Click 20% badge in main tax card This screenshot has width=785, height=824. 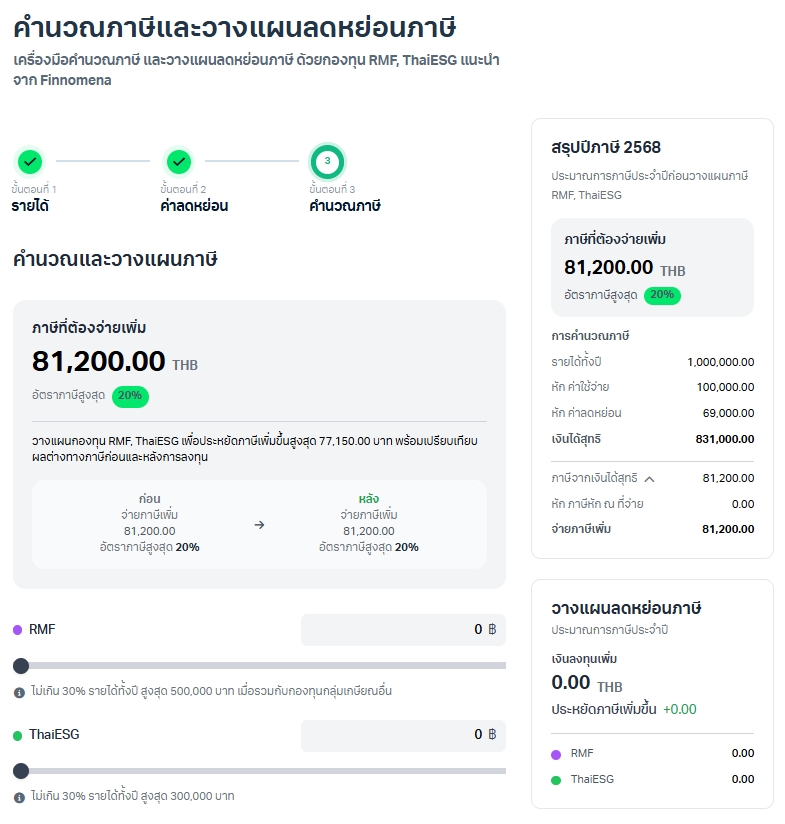click(130, 396)
